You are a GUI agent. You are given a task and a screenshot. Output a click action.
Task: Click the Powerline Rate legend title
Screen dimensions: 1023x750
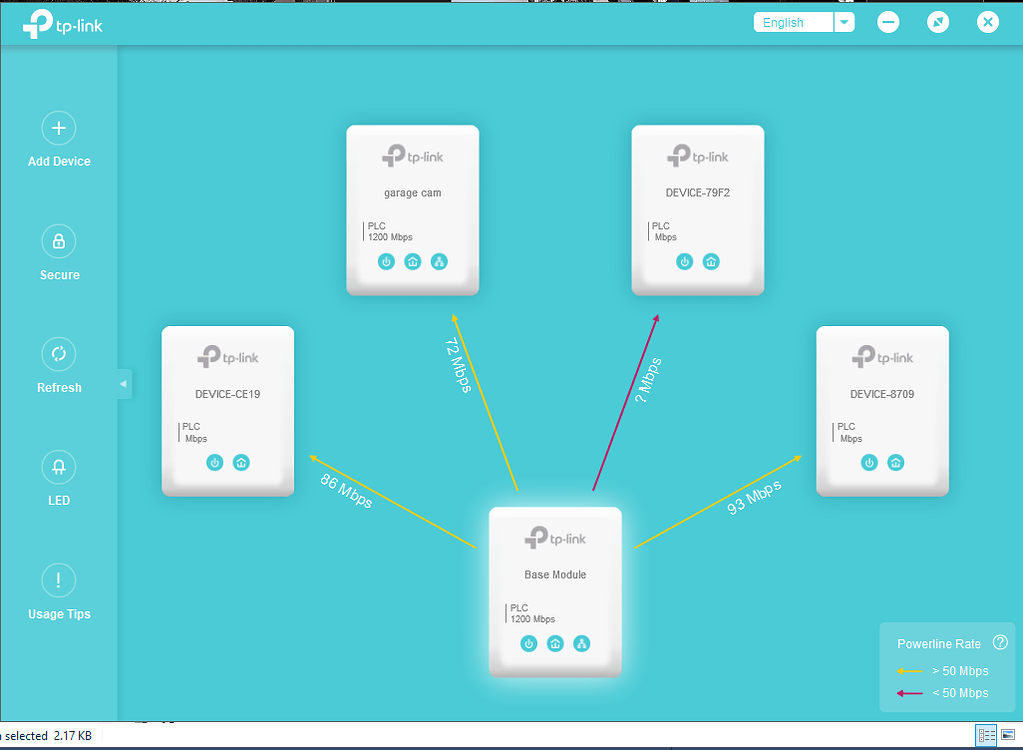[939, 644]
